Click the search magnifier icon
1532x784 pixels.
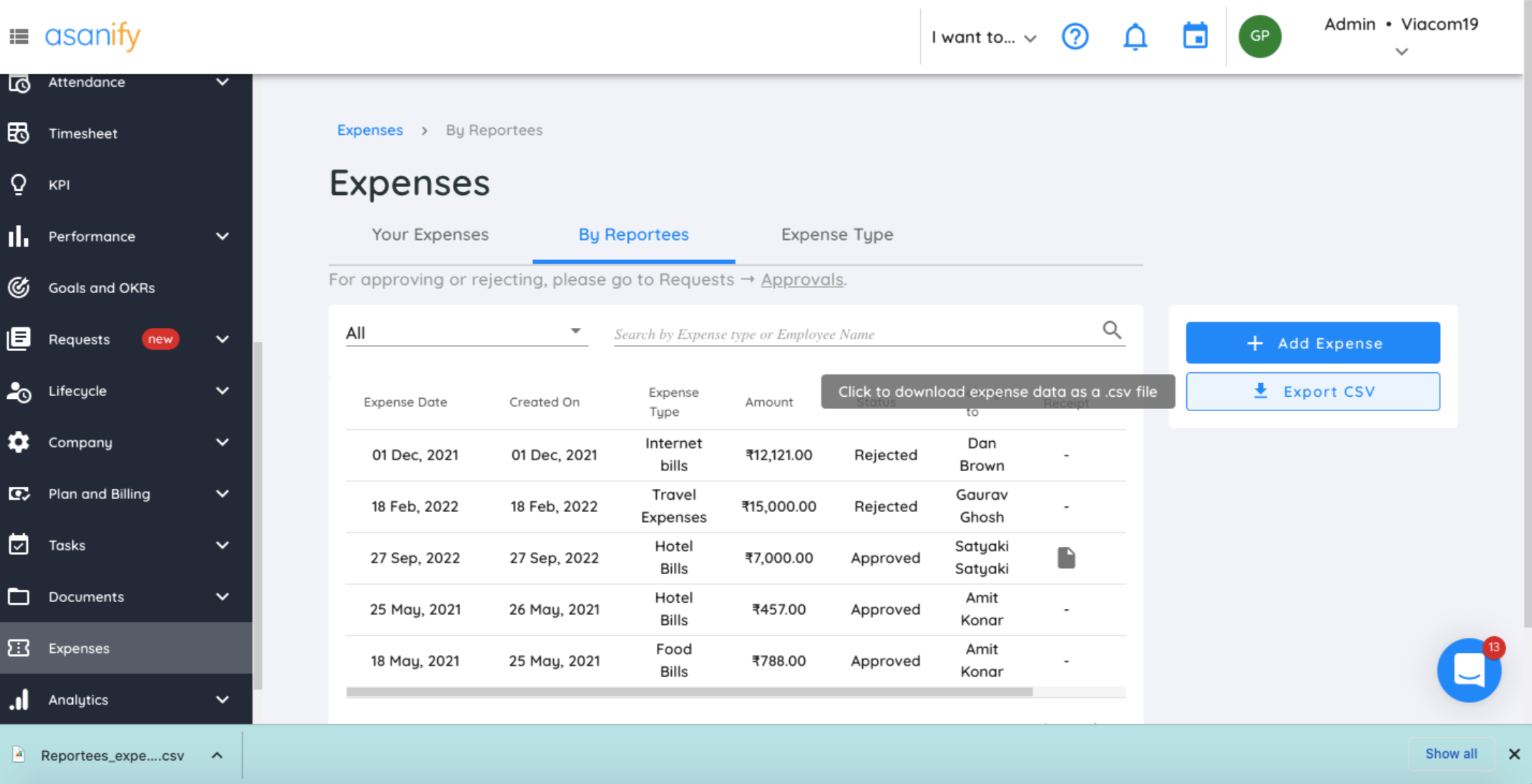[1112, 330]
